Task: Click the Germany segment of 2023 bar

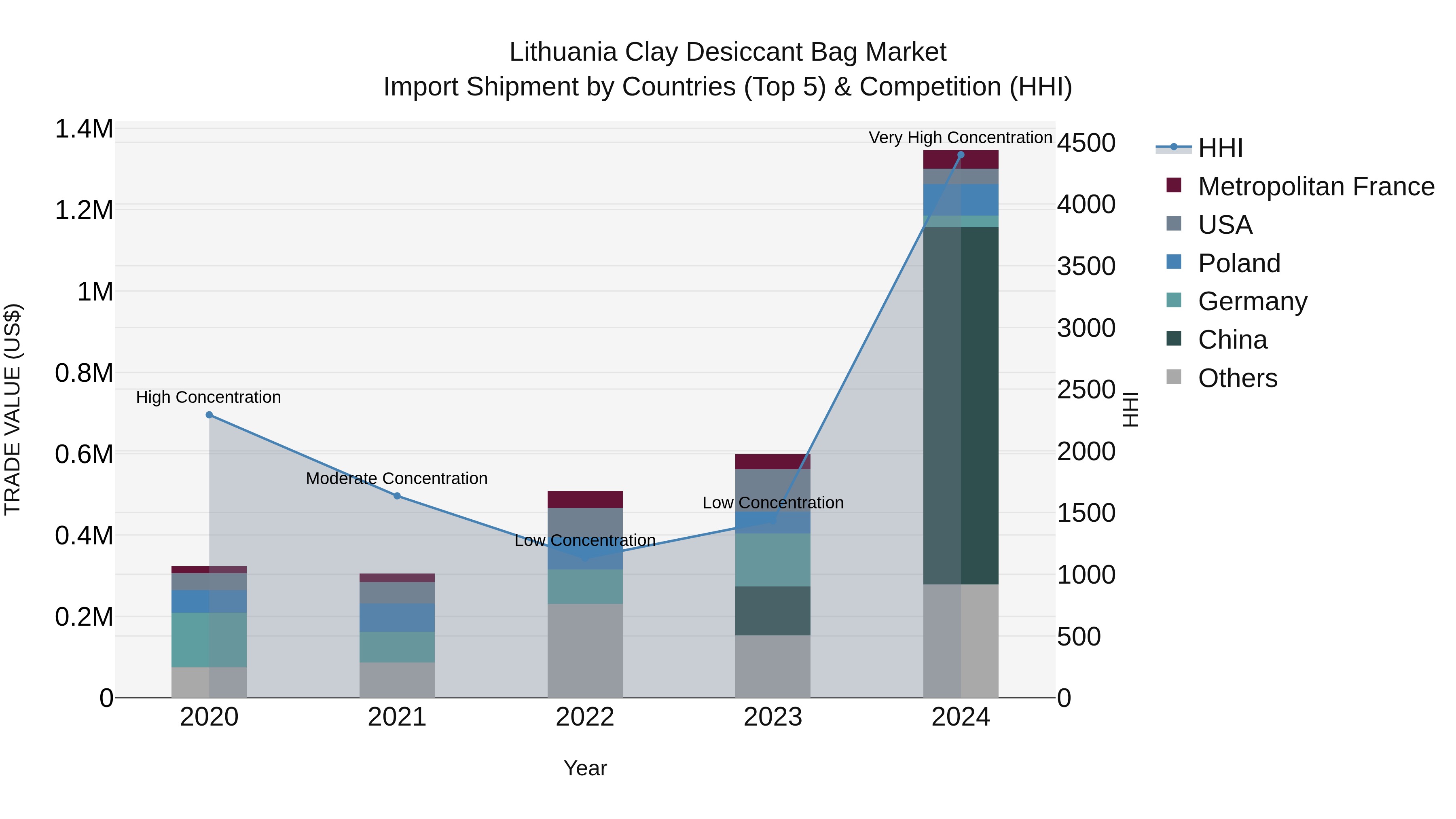Action: coord(772,560)
